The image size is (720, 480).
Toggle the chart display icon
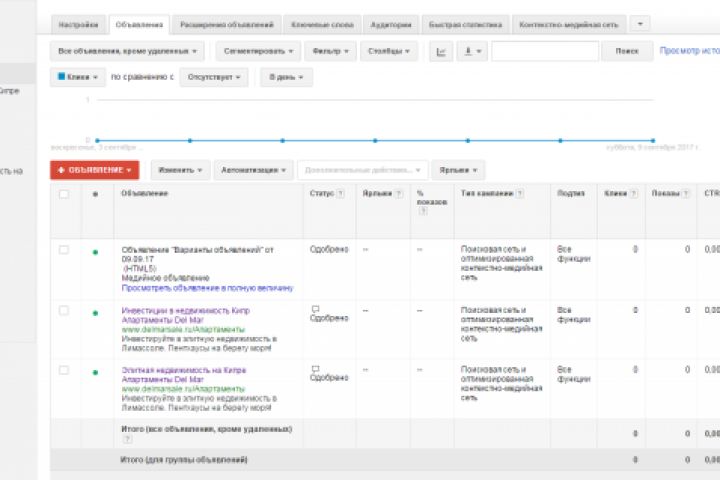pyautogui.click(x=441, y=51)
